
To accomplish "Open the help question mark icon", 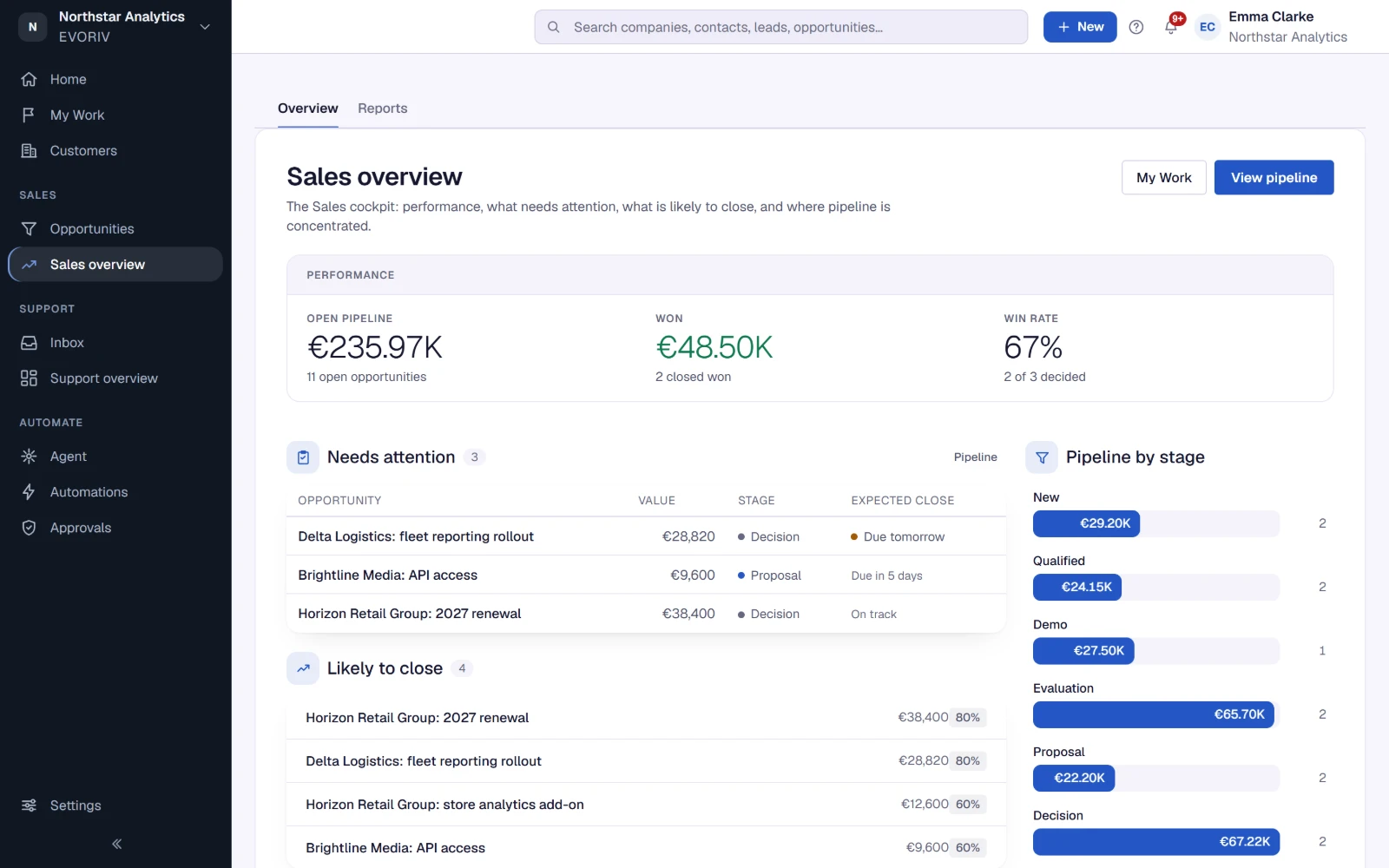I will coord(1136,27).
